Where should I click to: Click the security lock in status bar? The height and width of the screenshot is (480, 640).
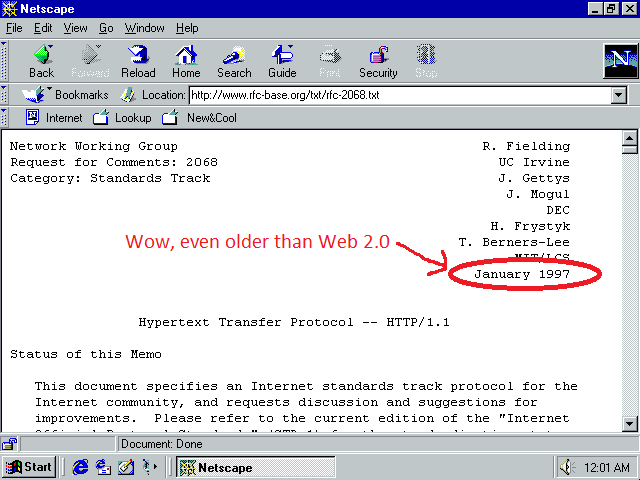9,444
